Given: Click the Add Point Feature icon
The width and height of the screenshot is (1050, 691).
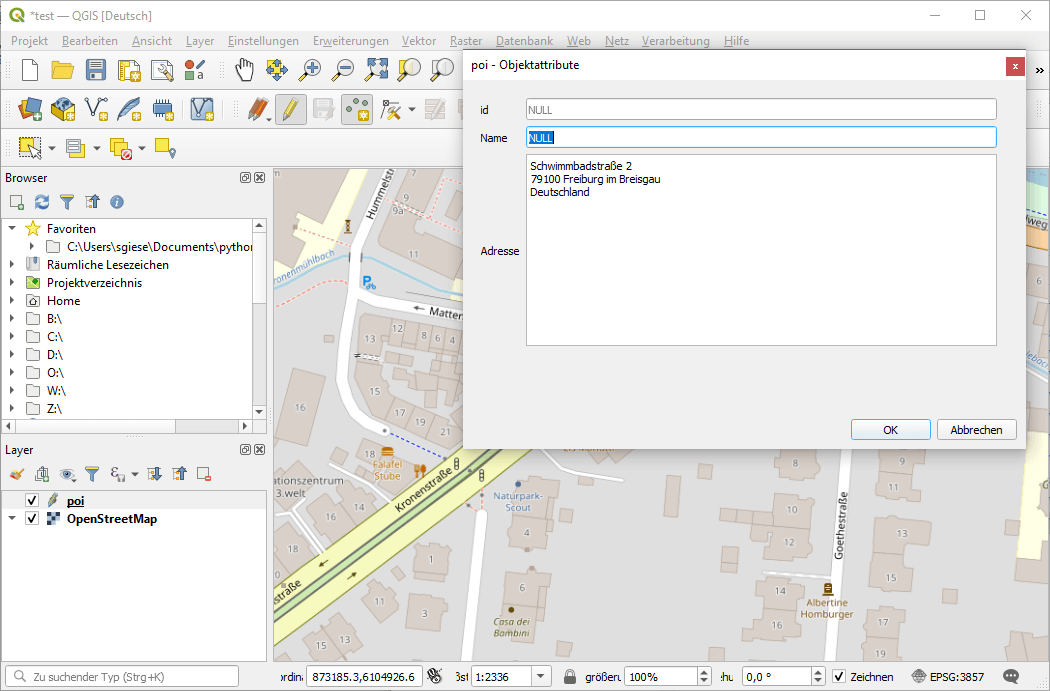Looking at the screenshot, I should tap(357, 109).
